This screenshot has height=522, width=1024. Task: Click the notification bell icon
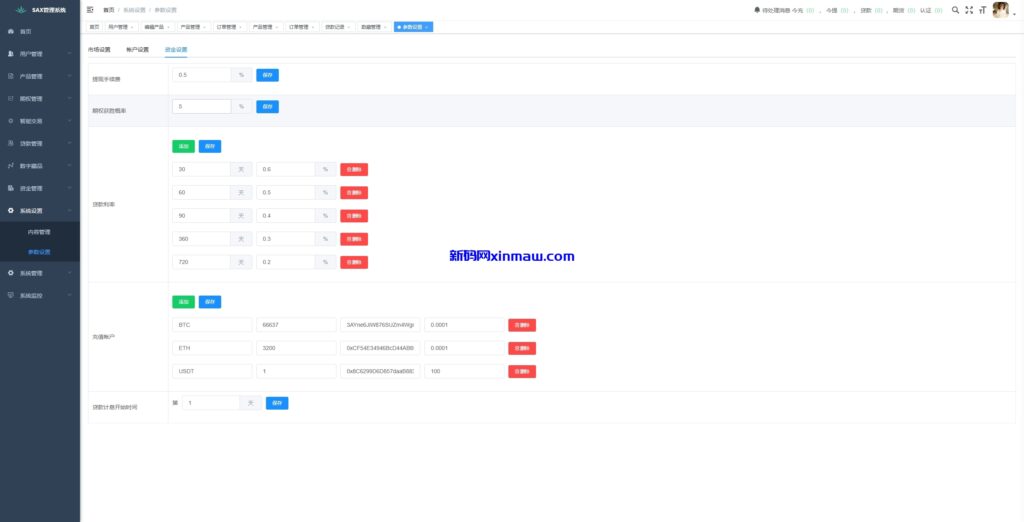click(x=757, y=10)
